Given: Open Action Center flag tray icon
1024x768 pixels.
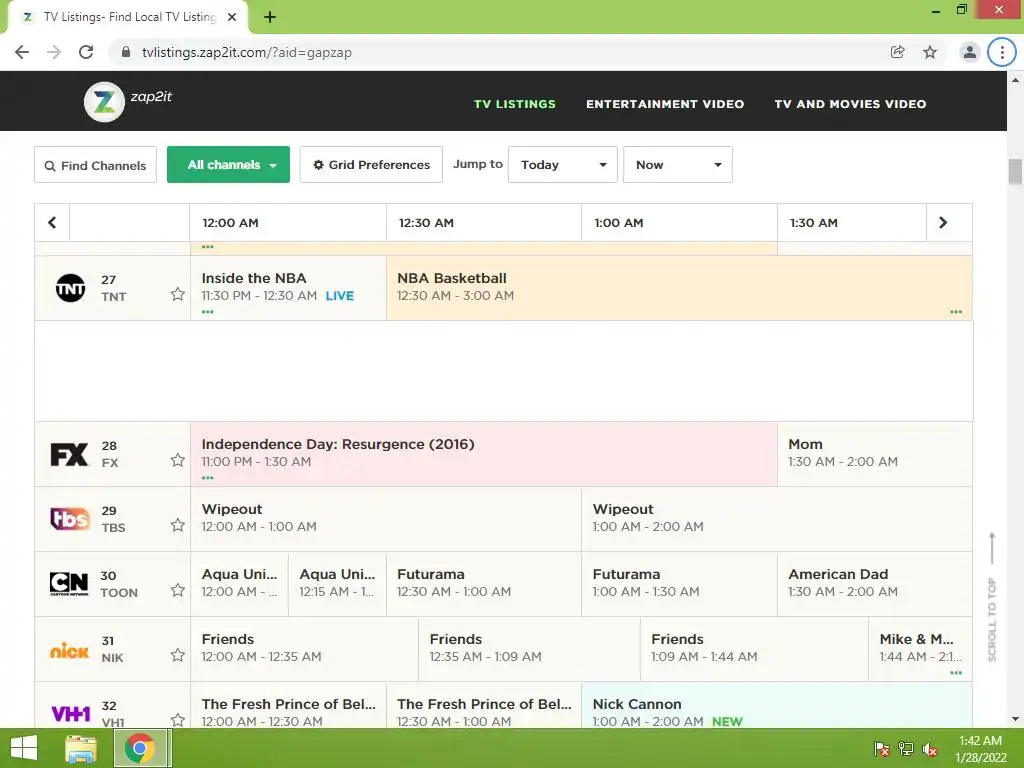Looking at the screenshot, I should tap(881, 749).
